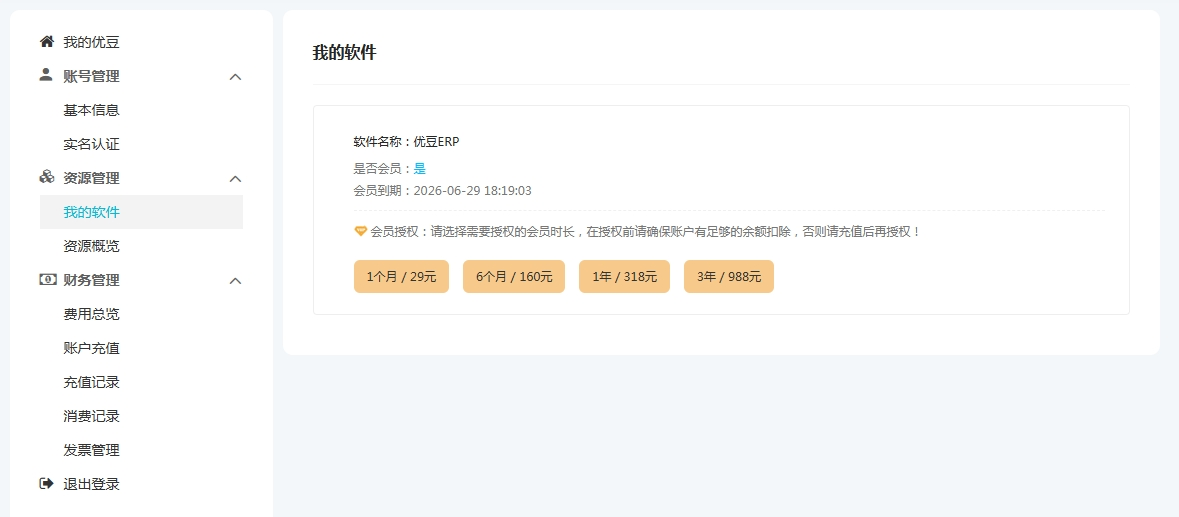Click the blue 是 member status
1179x517 pixels.
click(420, 169)
